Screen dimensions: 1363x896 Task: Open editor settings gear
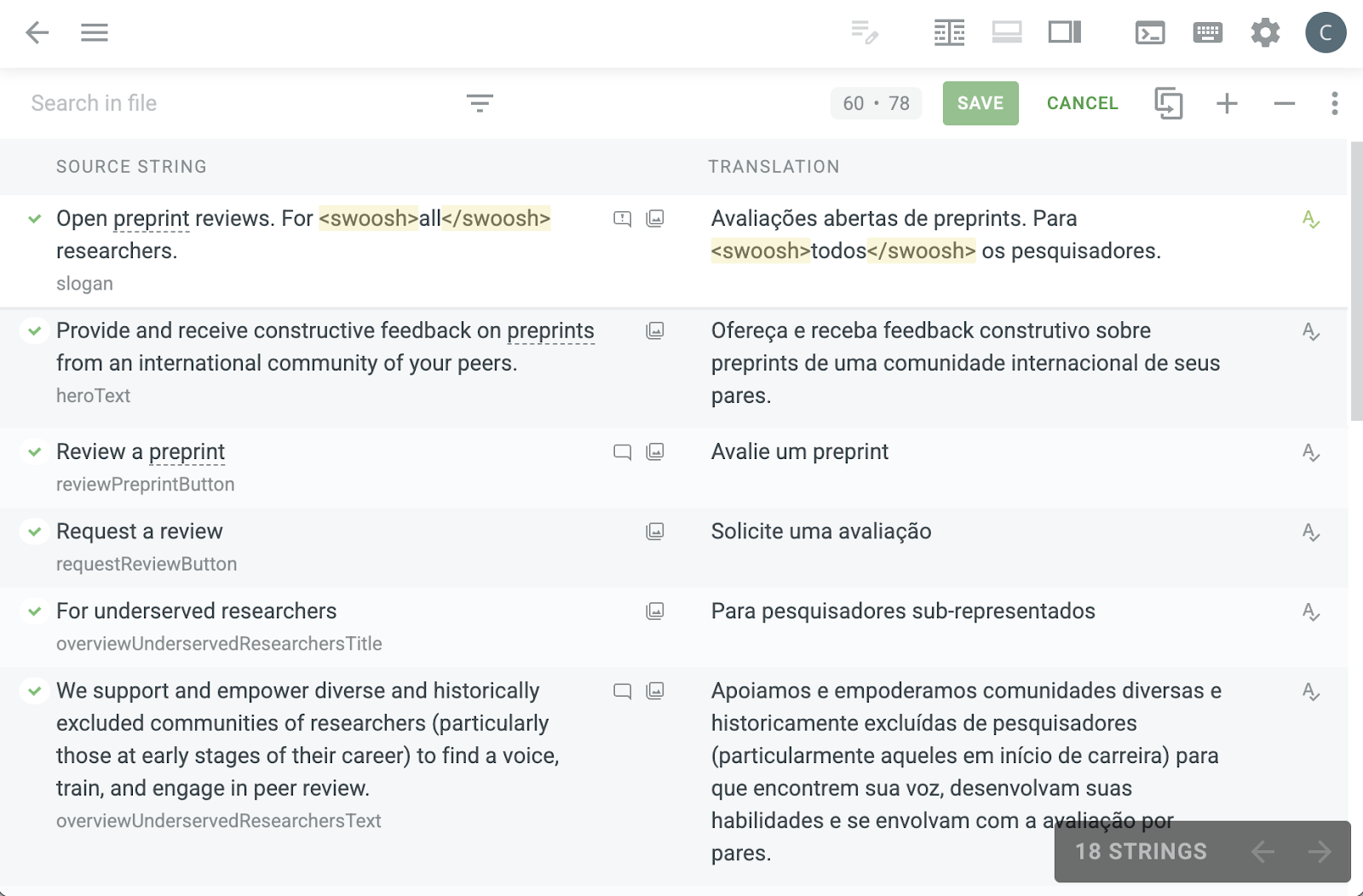(1265, 33)
